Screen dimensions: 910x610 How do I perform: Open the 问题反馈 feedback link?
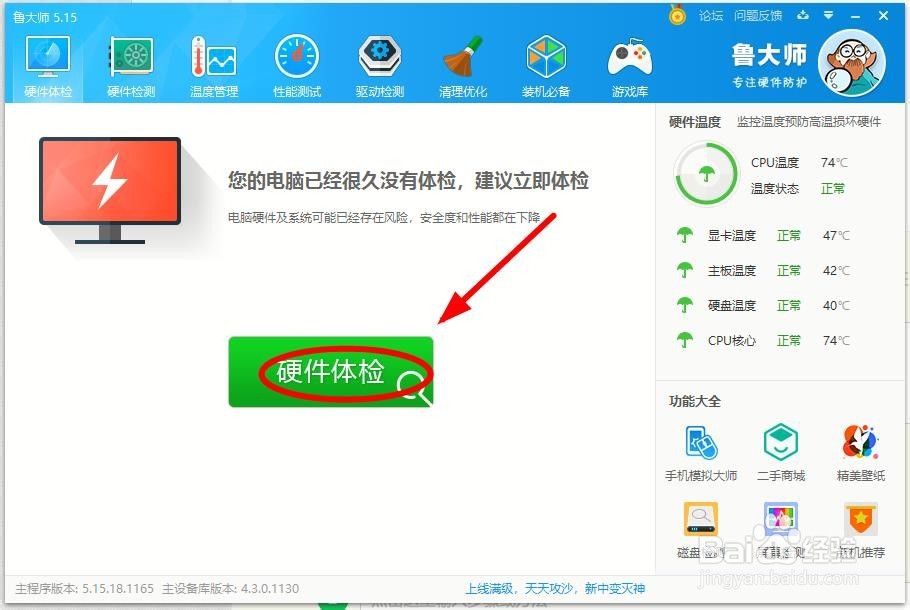(x=758, y=16)
